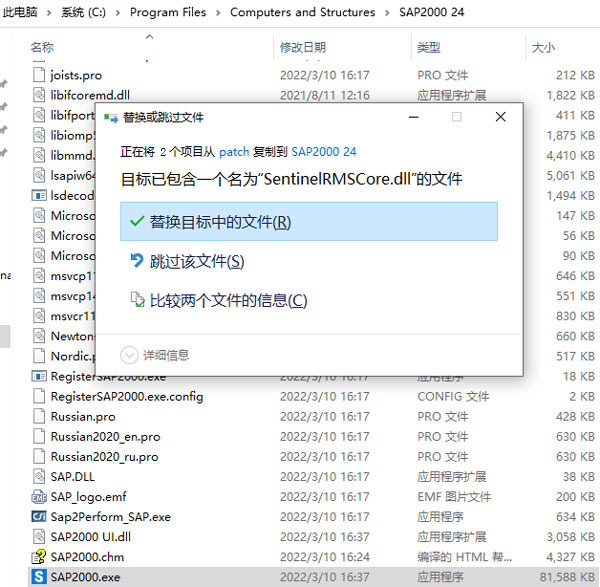Close the replace or skip dialog
600x587 pixels.
tap(500, 117)
